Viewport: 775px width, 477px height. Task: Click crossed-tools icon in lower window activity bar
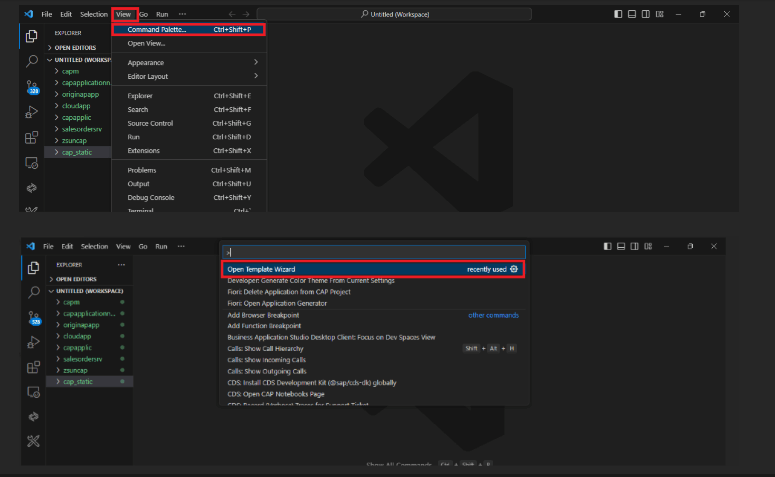(x=34, y=441)
